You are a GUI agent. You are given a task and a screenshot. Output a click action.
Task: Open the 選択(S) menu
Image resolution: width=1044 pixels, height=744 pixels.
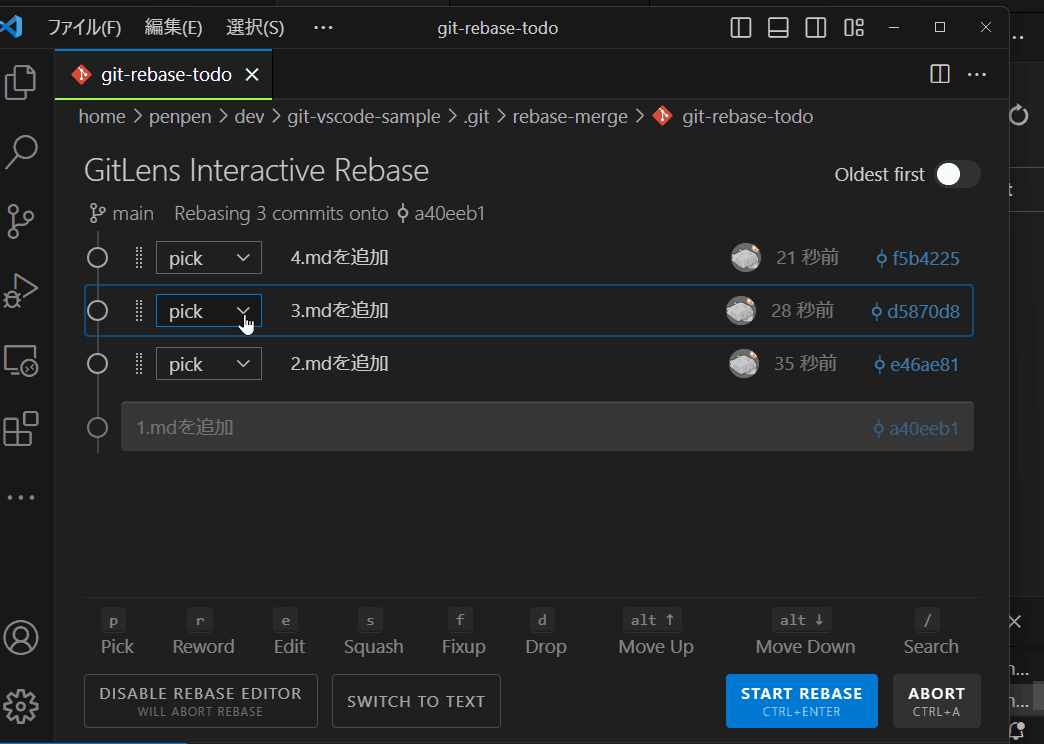click(255, 27)
